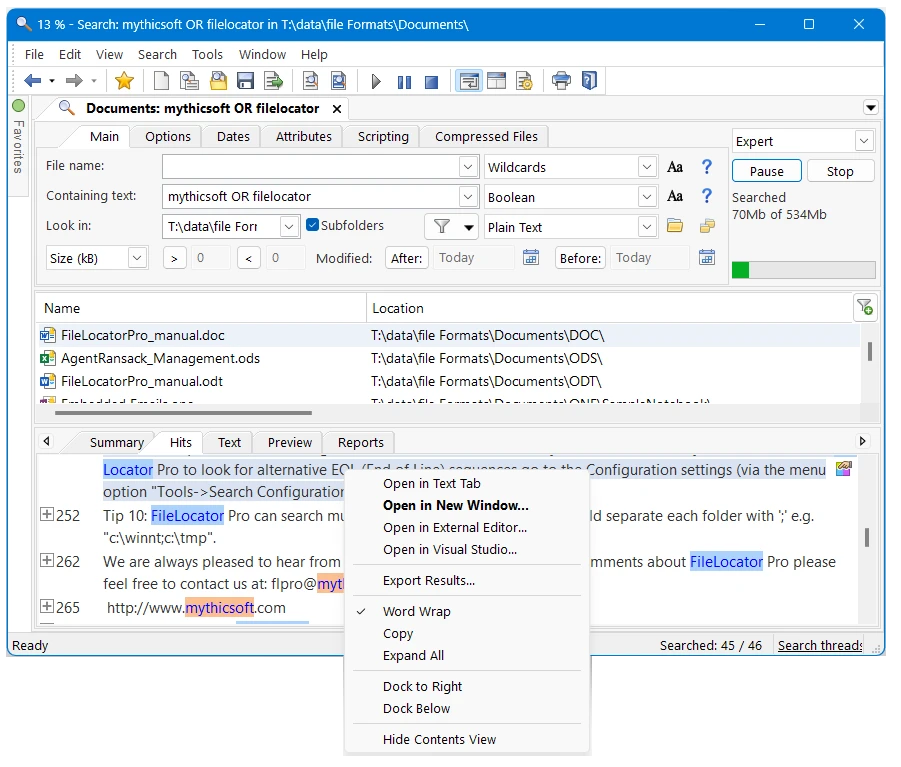
Task: Export results with the green arrow icon
Action: 274,81
